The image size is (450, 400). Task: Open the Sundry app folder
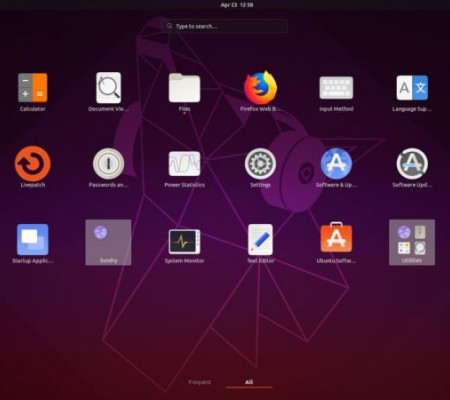(108, 242)
